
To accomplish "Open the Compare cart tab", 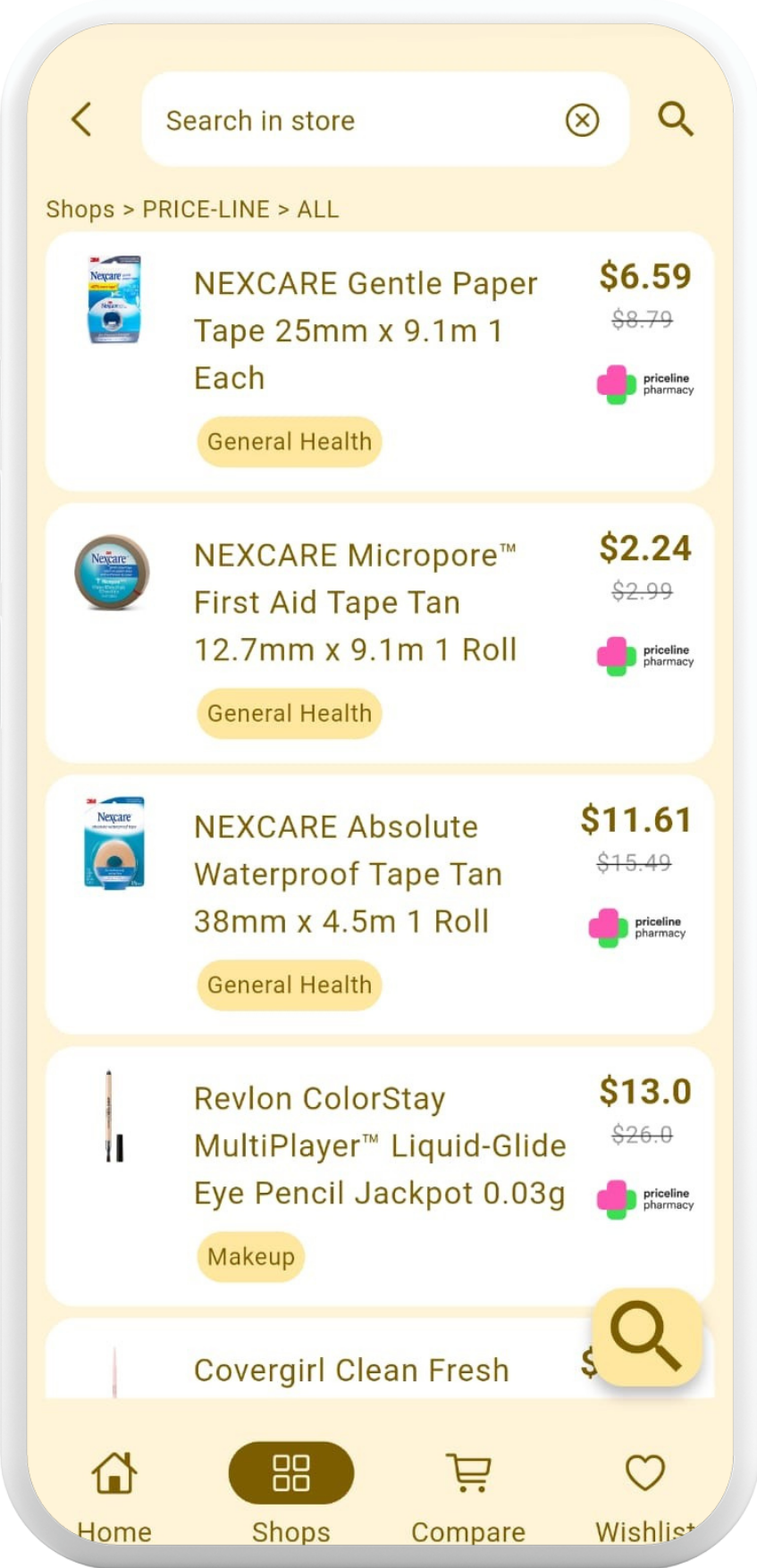I will 468,1492.
